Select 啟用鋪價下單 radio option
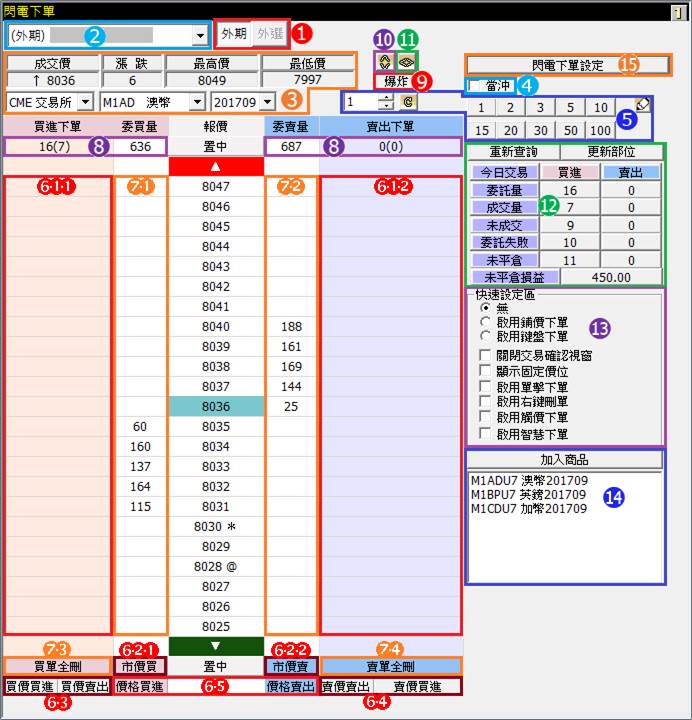Image resolution: width=692 pixels, height=720 pixels. (x=485, y=322)
